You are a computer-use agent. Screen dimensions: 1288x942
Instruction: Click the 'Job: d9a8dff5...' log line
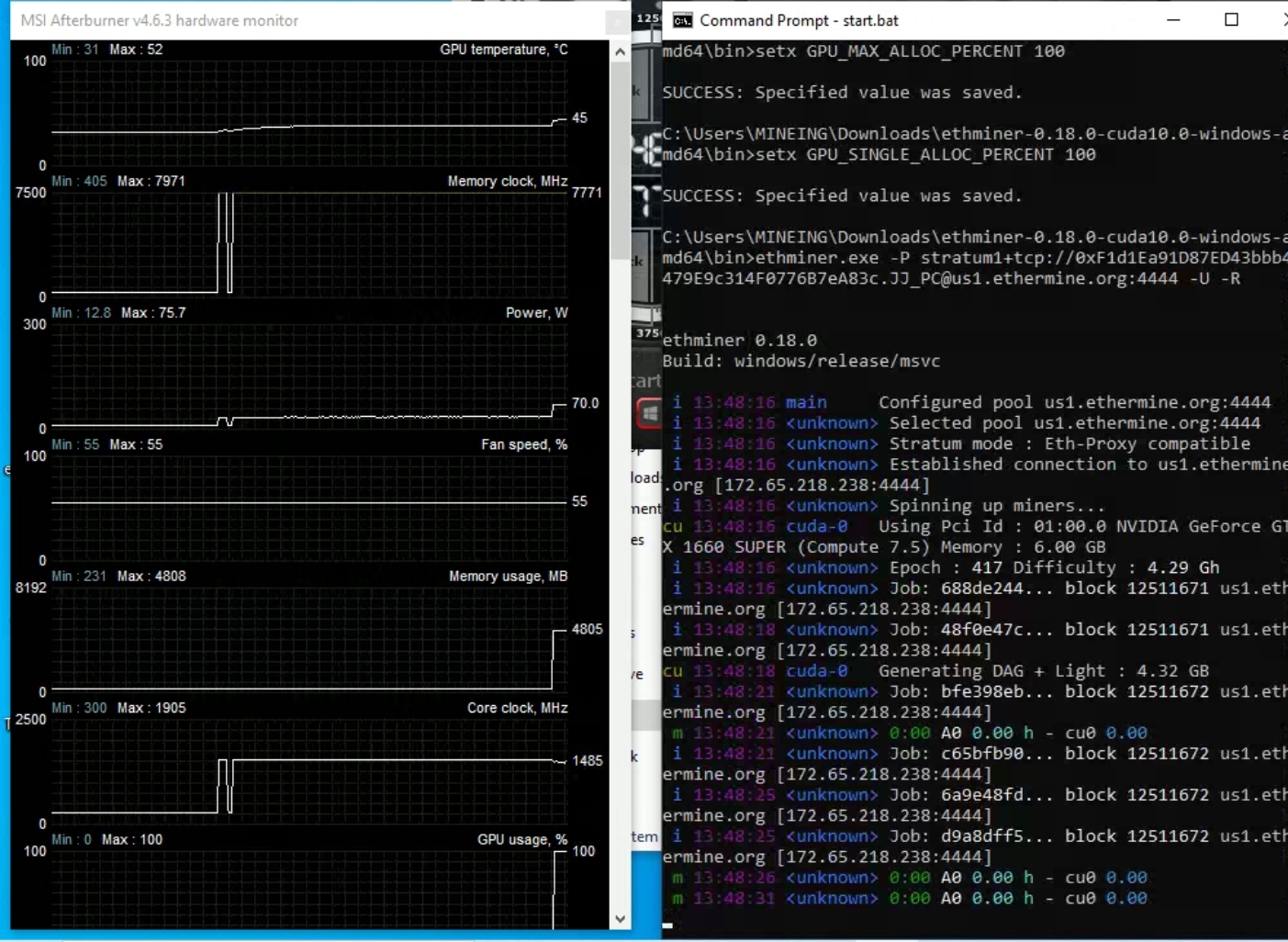pyautogui.click(x=975, y=847)
